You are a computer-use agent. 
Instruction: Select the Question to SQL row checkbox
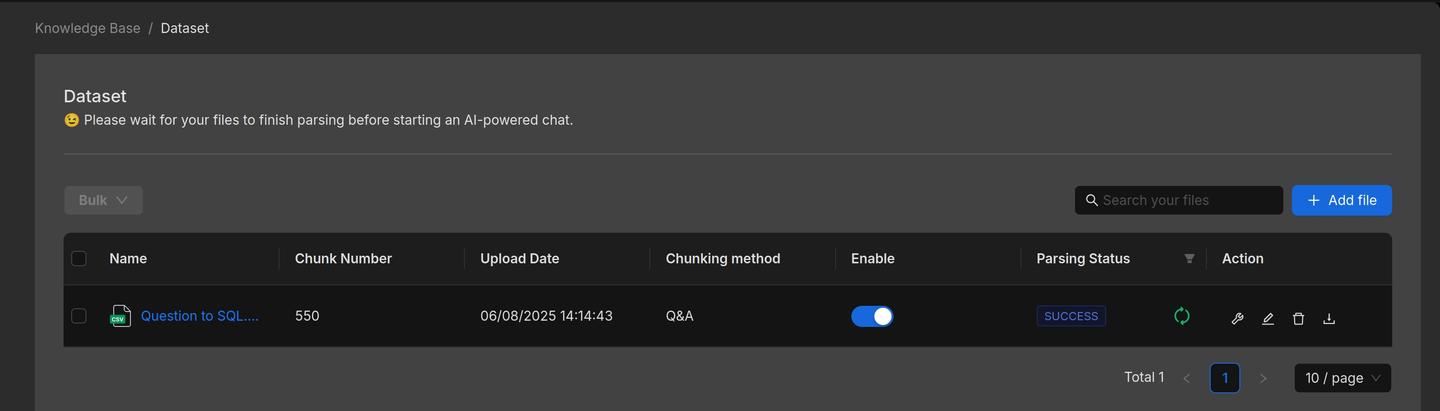[79, 316]
